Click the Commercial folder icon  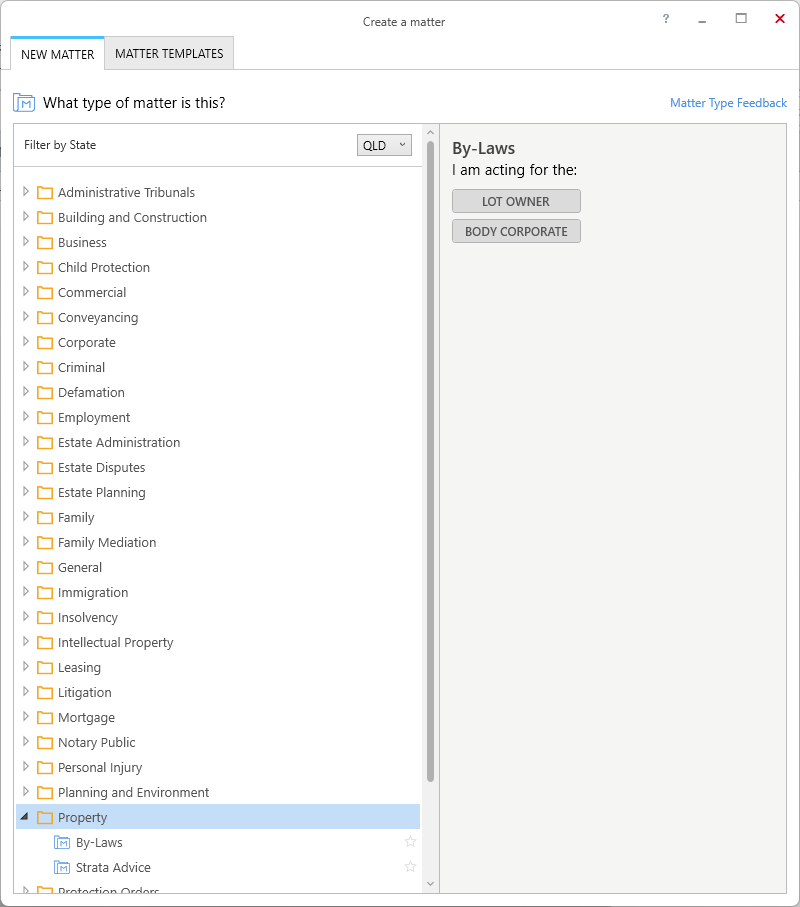pyautogui.click(x=45, y=292)
